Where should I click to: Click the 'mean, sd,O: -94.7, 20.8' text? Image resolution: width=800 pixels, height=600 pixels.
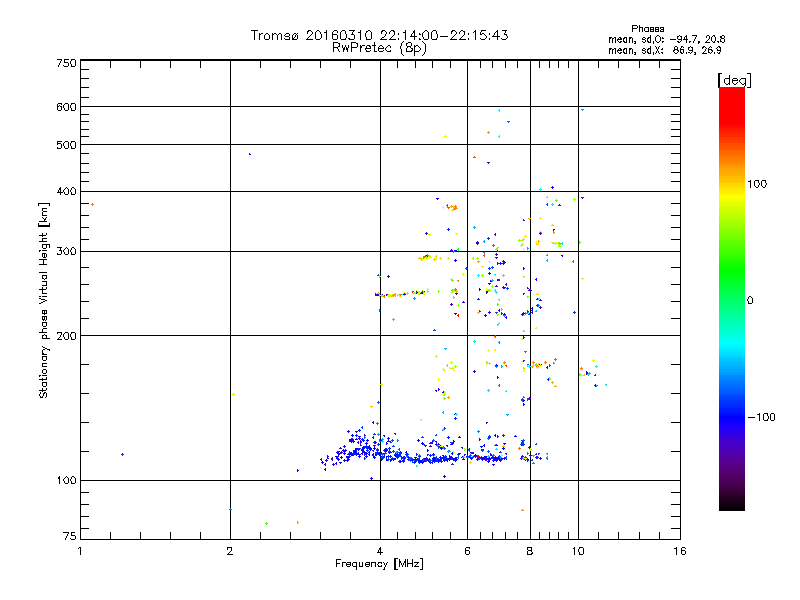(x=666, y=39)
